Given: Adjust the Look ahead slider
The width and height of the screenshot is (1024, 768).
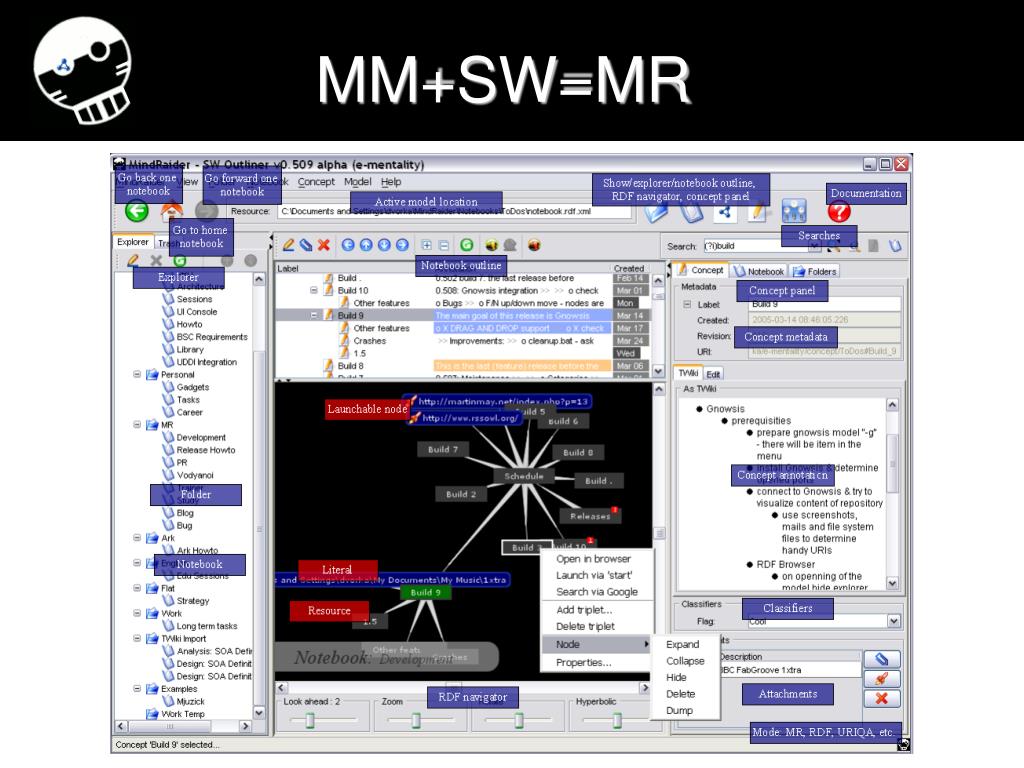Looking at the screenshot, I should click(x=310, y=720).
